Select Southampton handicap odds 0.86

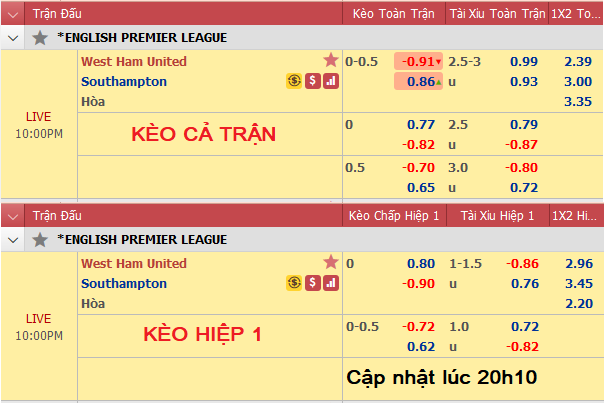418,81
